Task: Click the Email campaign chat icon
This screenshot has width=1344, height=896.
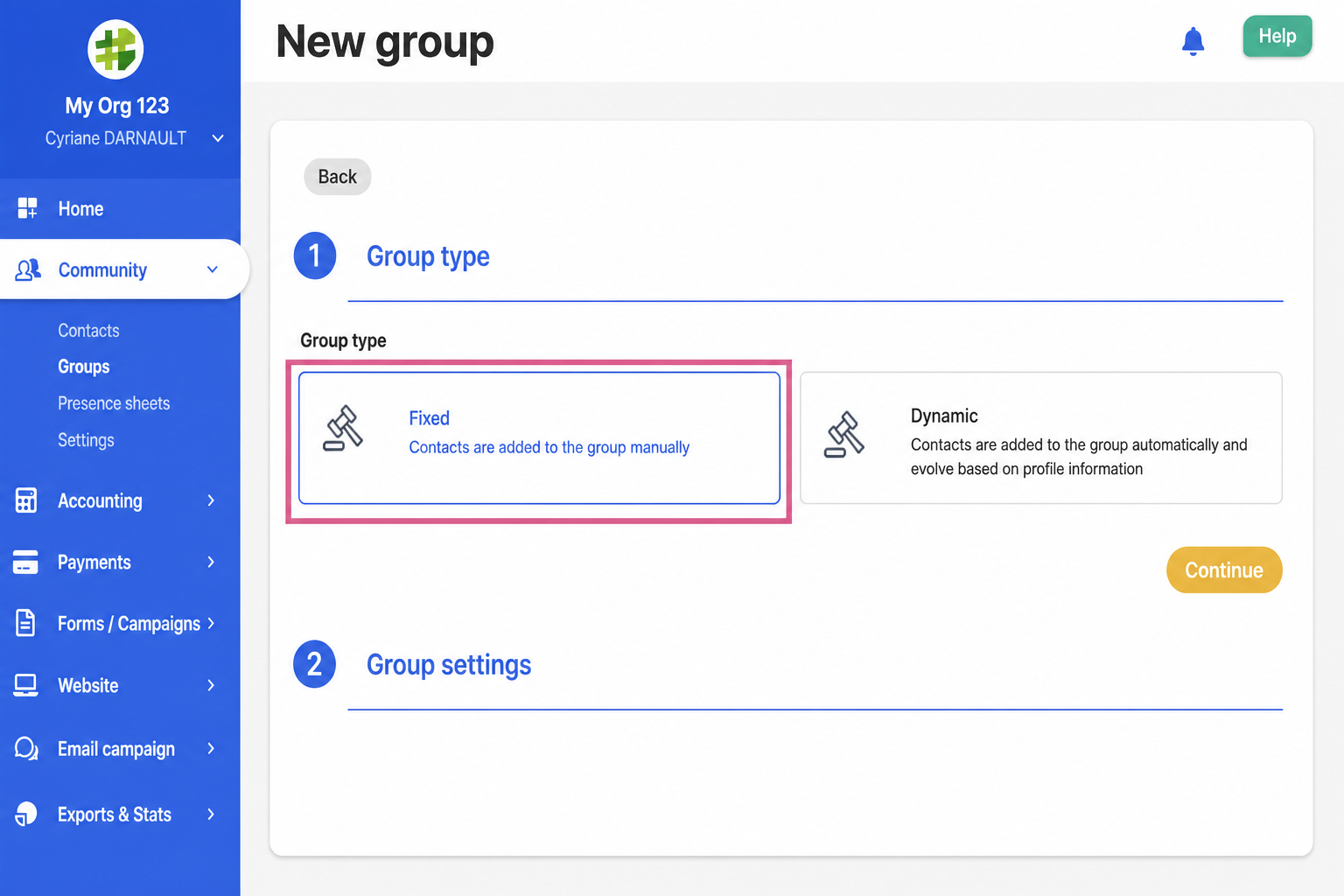Action: [x=26, y=748]
